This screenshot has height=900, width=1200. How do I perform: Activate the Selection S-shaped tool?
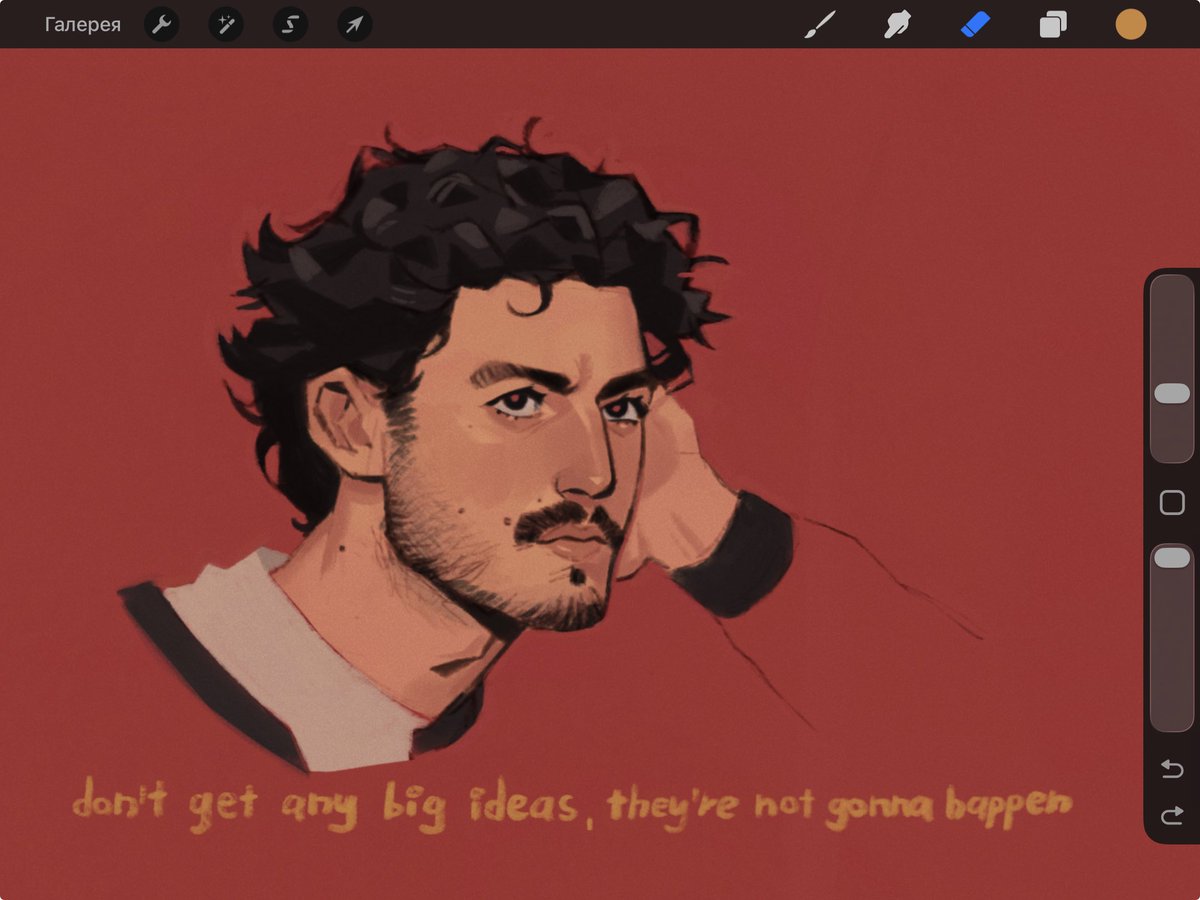(x=291, y=24)
